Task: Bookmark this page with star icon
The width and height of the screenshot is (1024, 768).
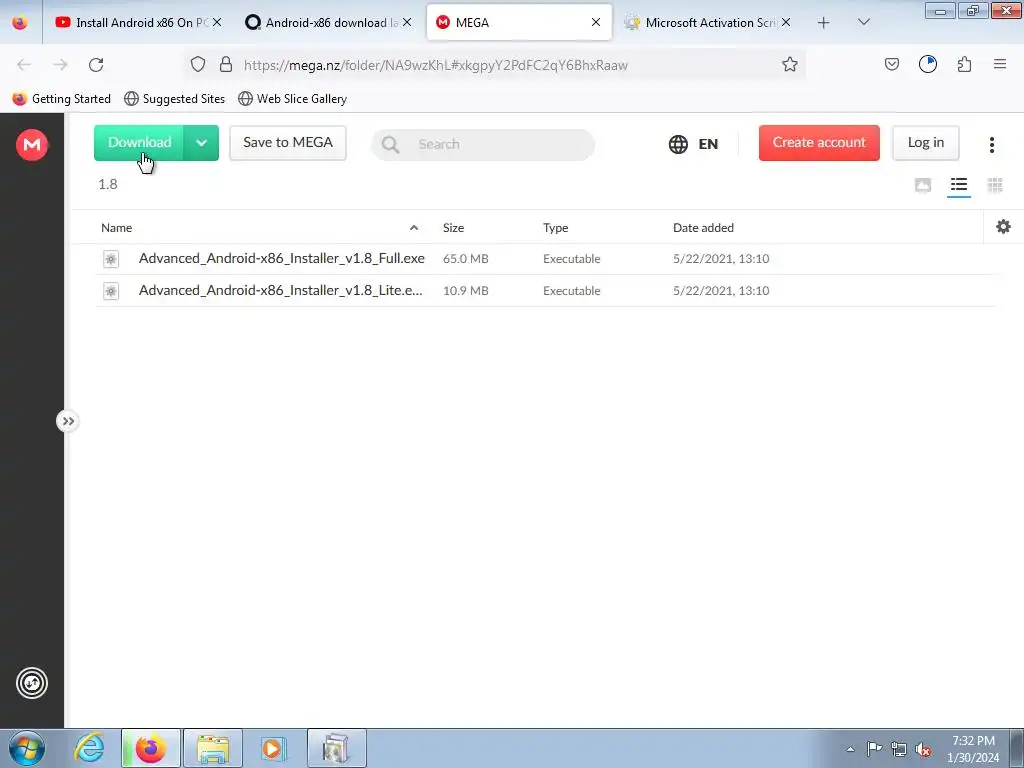Action: (790, 65)
